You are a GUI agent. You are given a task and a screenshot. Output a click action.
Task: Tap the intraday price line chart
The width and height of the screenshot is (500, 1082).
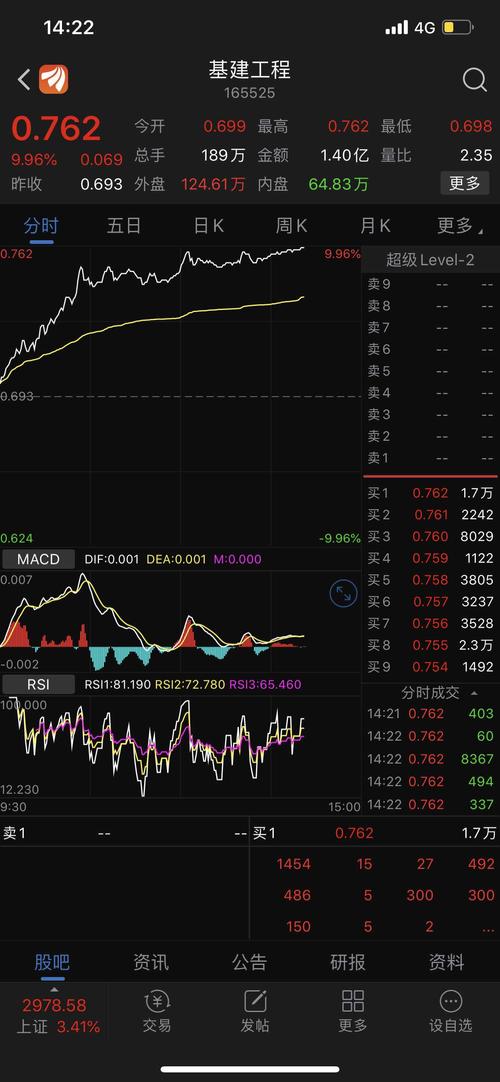click(x=181, y=397)
